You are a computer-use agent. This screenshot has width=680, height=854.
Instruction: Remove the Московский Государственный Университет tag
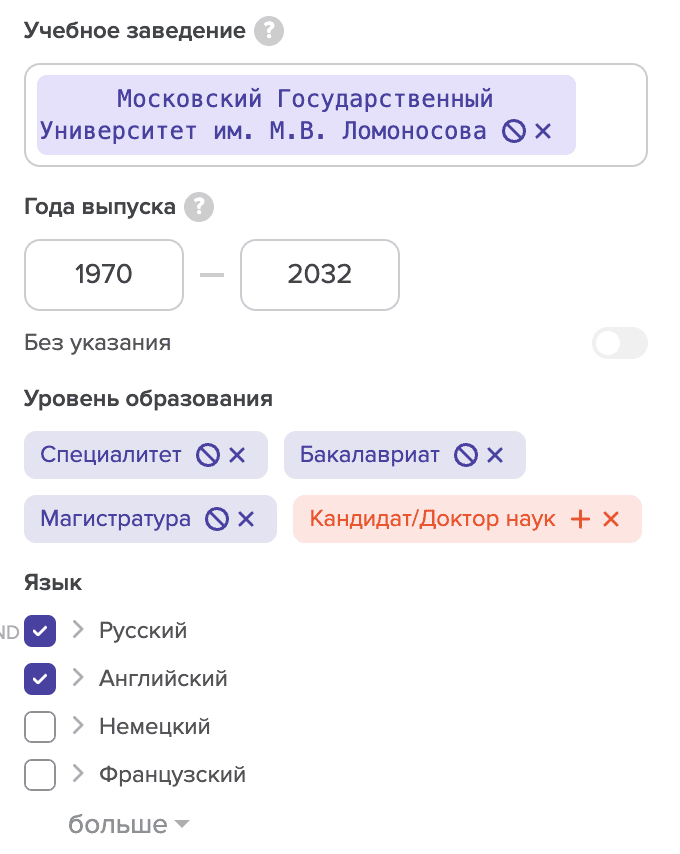543,131
